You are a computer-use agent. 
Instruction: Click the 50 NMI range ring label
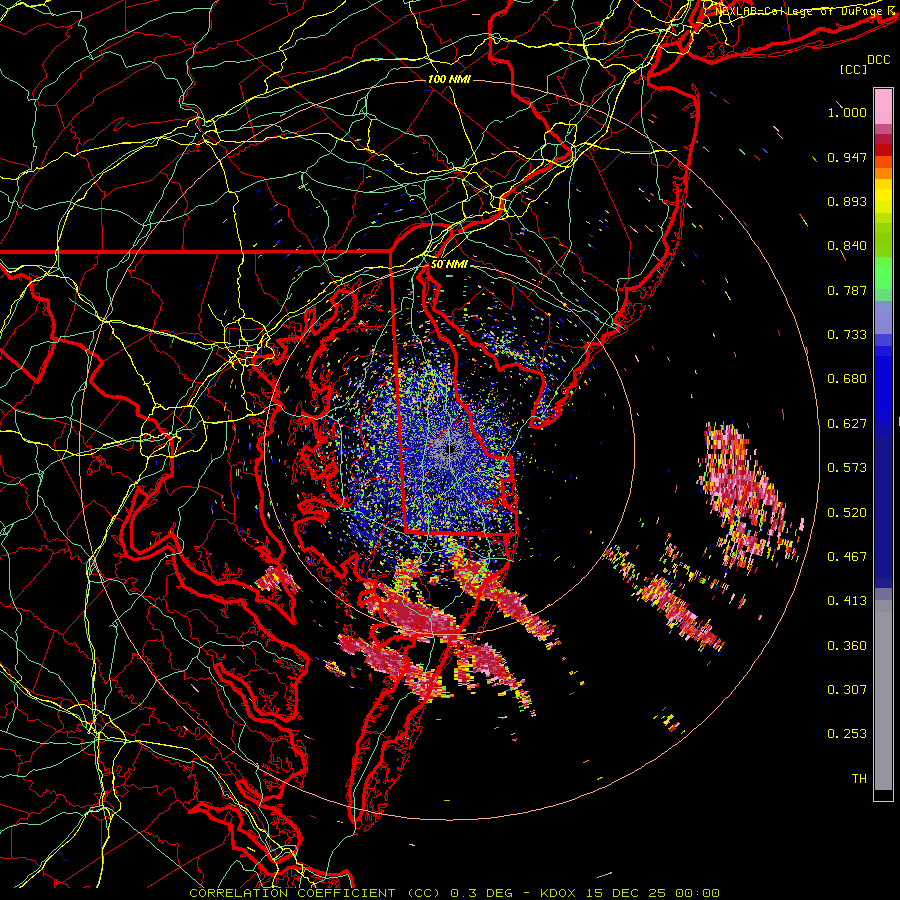449,265
